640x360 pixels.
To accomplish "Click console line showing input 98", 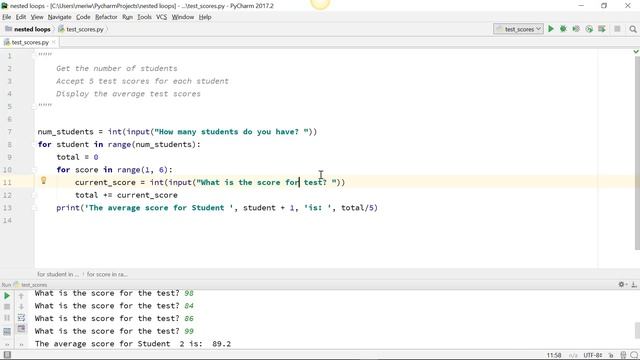I will [x=114, y=293].
